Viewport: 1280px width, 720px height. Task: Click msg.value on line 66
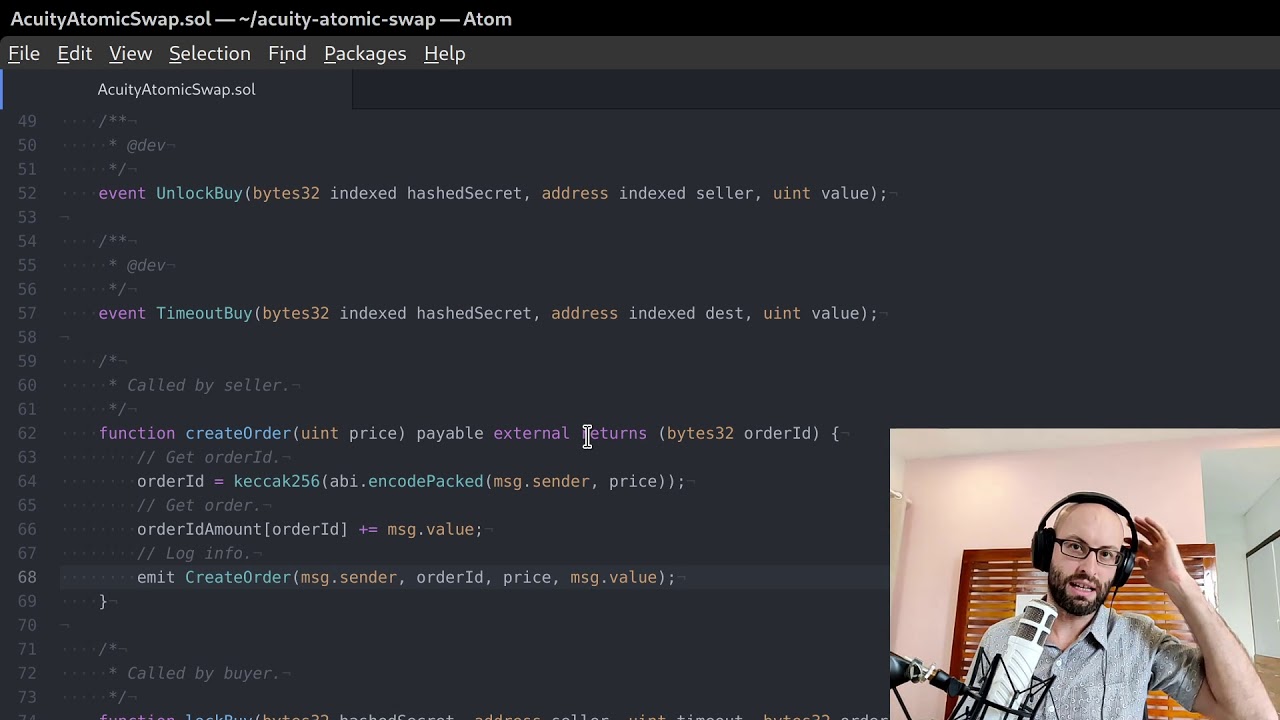[430, 529]
